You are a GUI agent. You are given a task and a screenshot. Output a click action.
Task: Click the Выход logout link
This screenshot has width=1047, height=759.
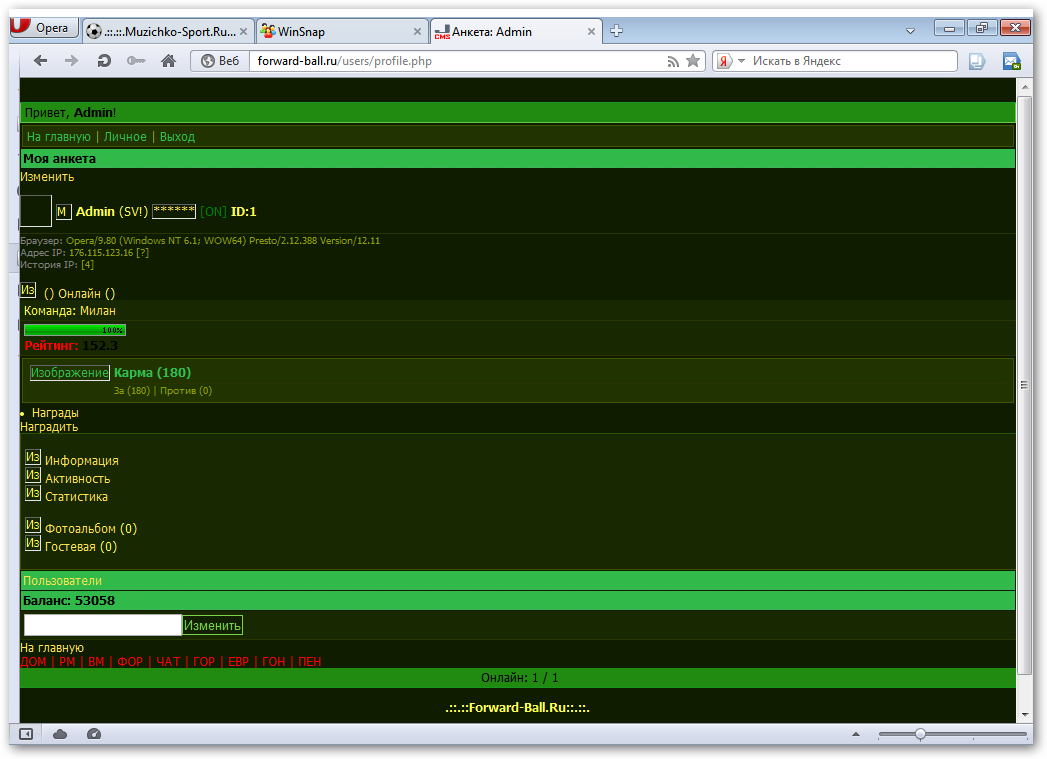[x=177, y=137]
